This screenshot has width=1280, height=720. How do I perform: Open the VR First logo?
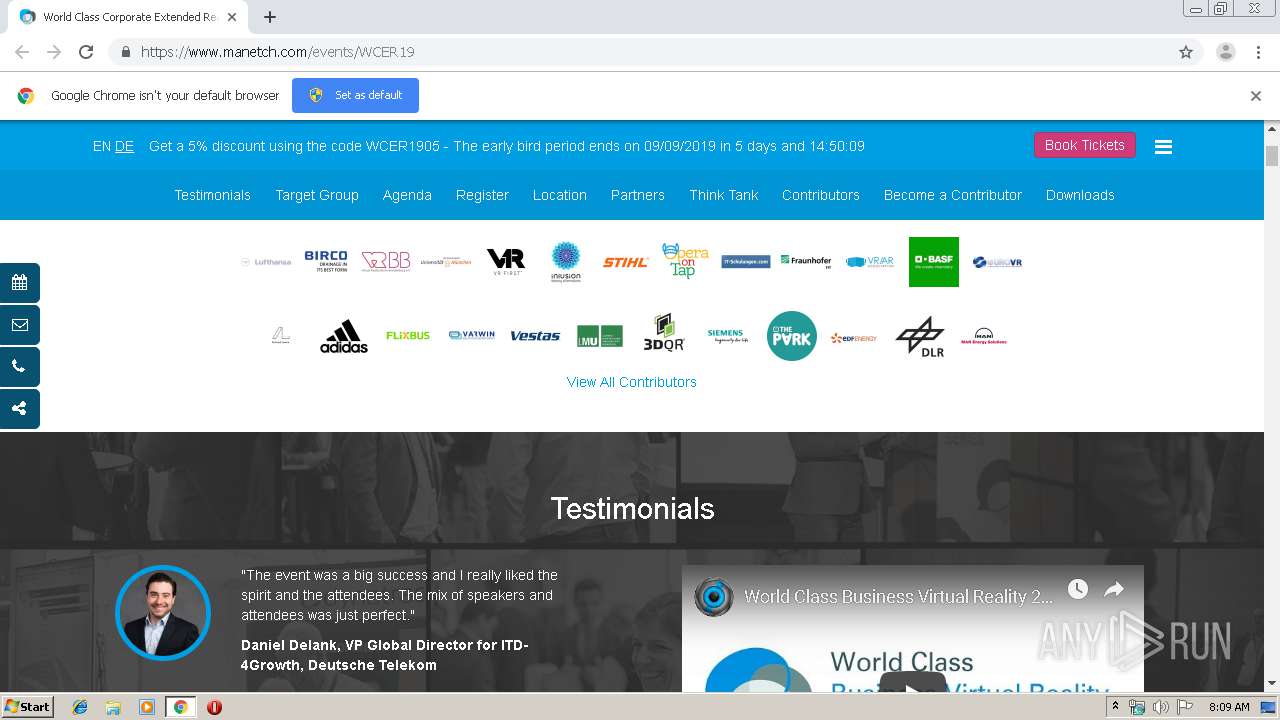point(505,262)
